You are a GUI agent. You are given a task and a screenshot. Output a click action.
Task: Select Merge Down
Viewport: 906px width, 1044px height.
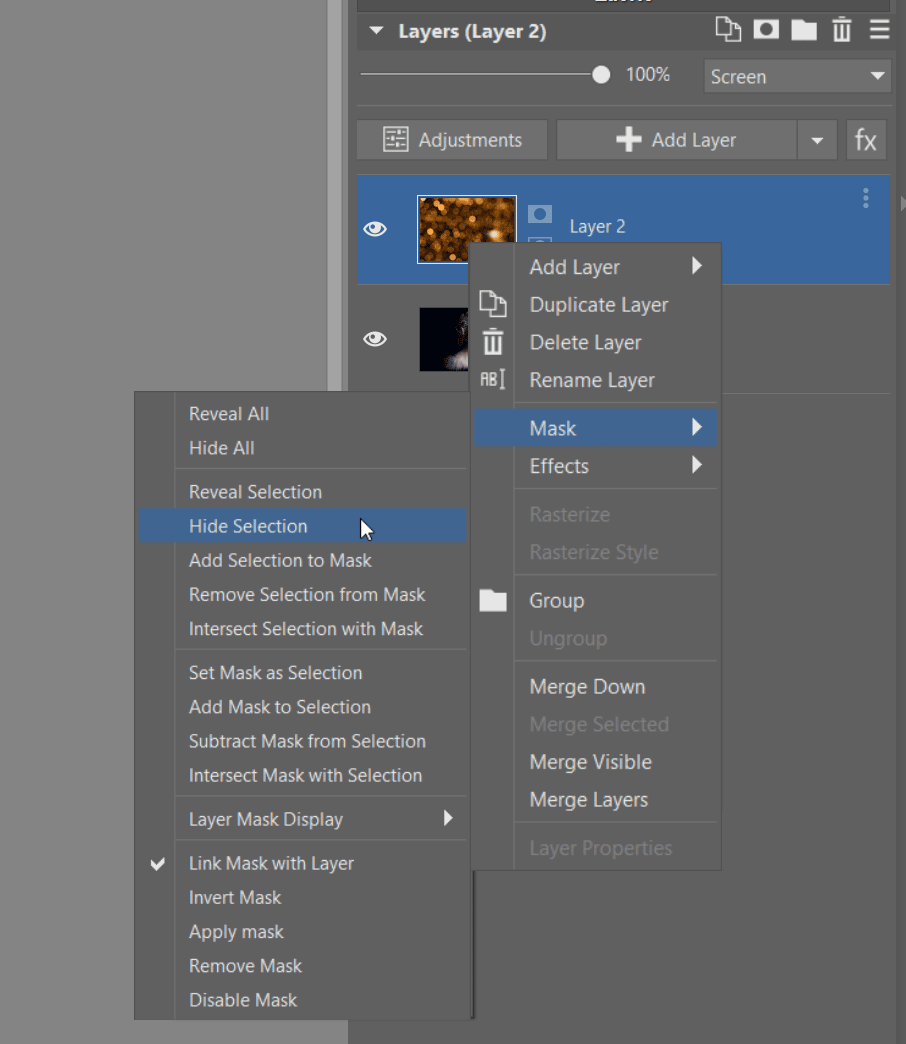587,687
